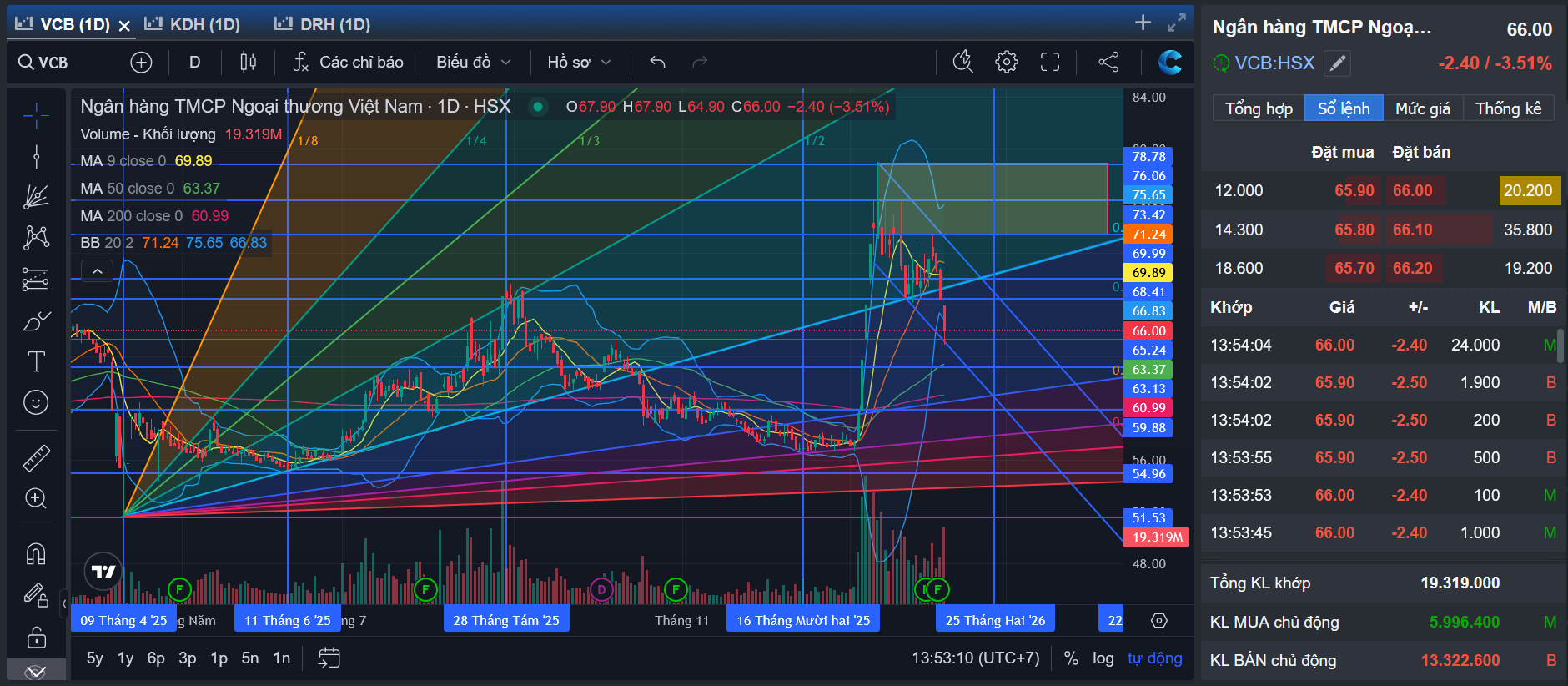This screenshot has height=686, width=1568.
Task: Set the chart range to 6p
Action: tap(156, 658)
